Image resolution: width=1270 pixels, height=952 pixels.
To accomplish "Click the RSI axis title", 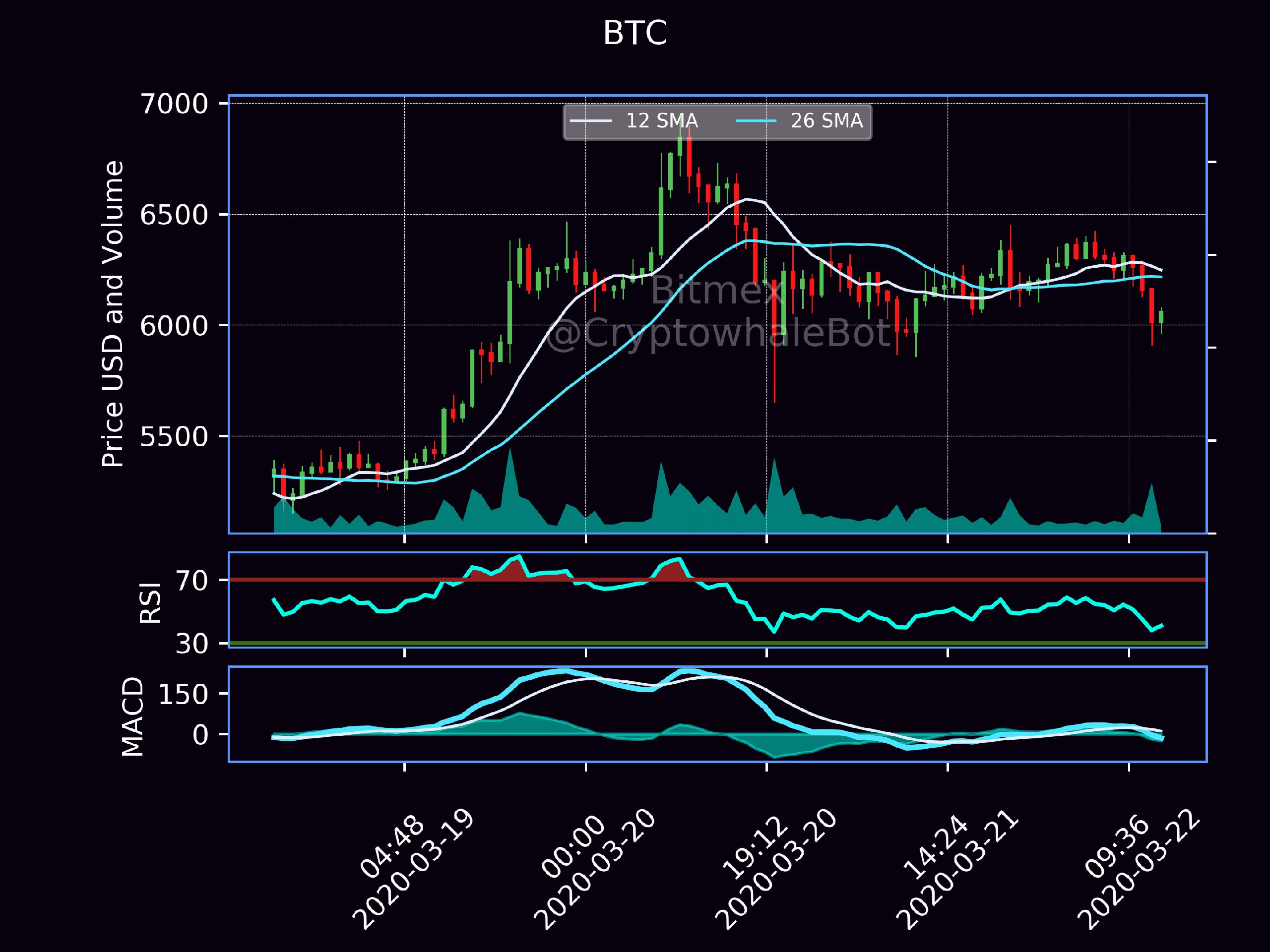I will (150, 602).
